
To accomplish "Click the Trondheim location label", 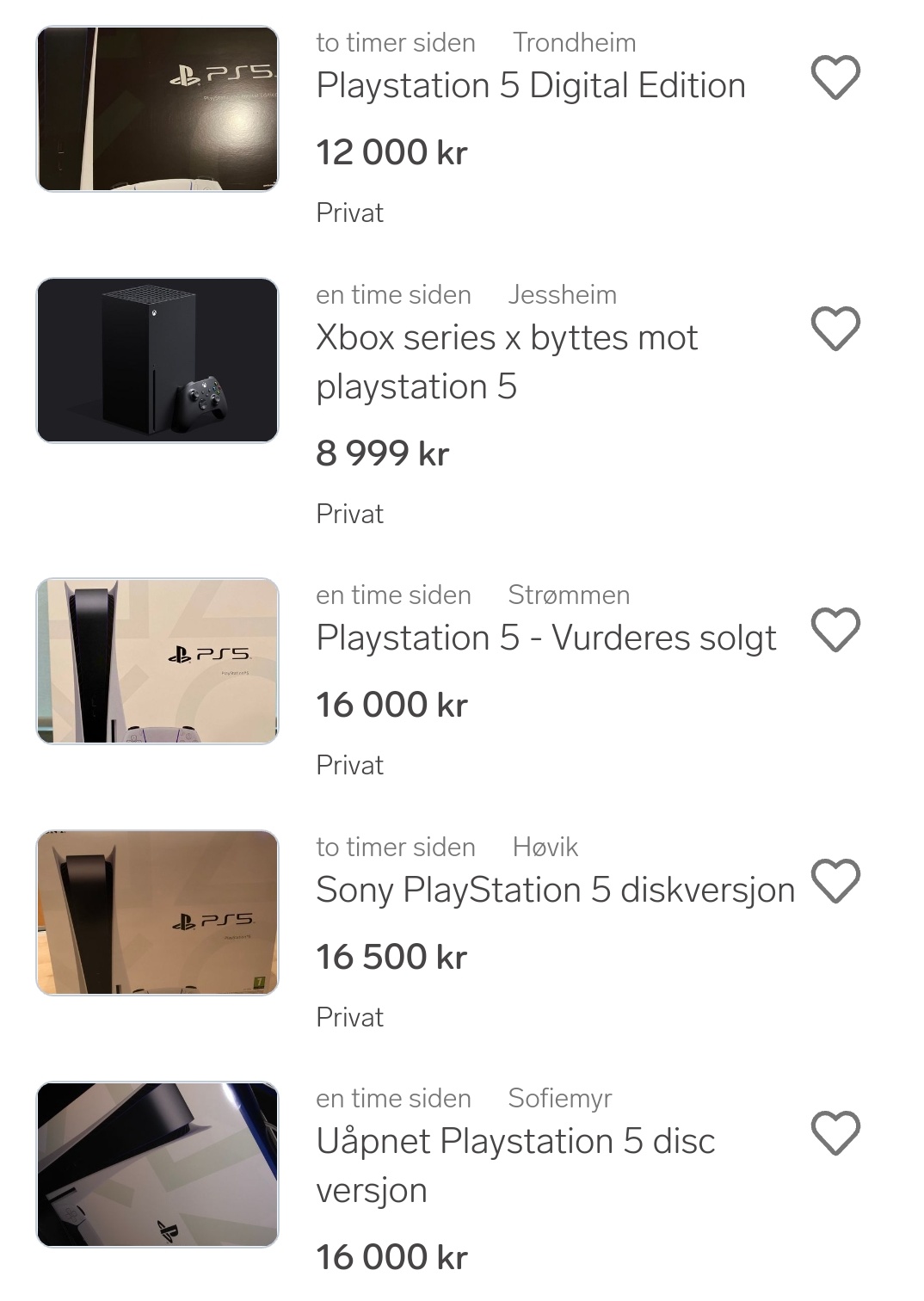I will pos(575,42).
